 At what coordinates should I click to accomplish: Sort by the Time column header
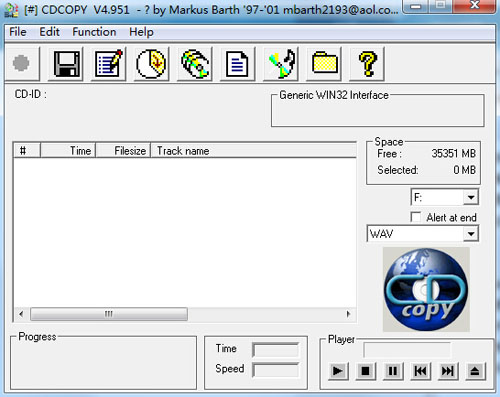tap(68, 151)
